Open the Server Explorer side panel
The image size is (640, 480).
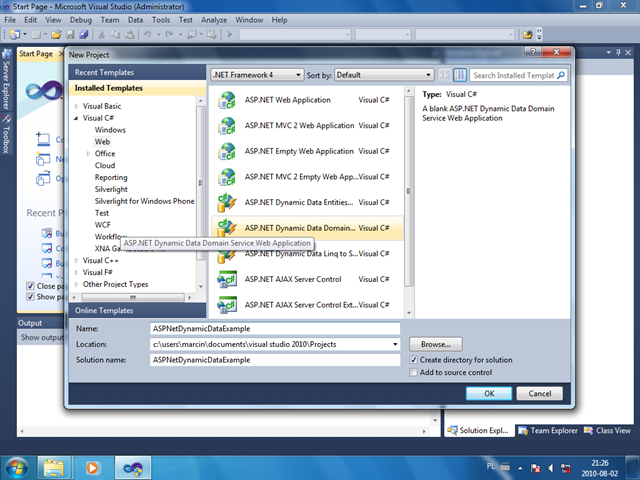pos(6,79)
